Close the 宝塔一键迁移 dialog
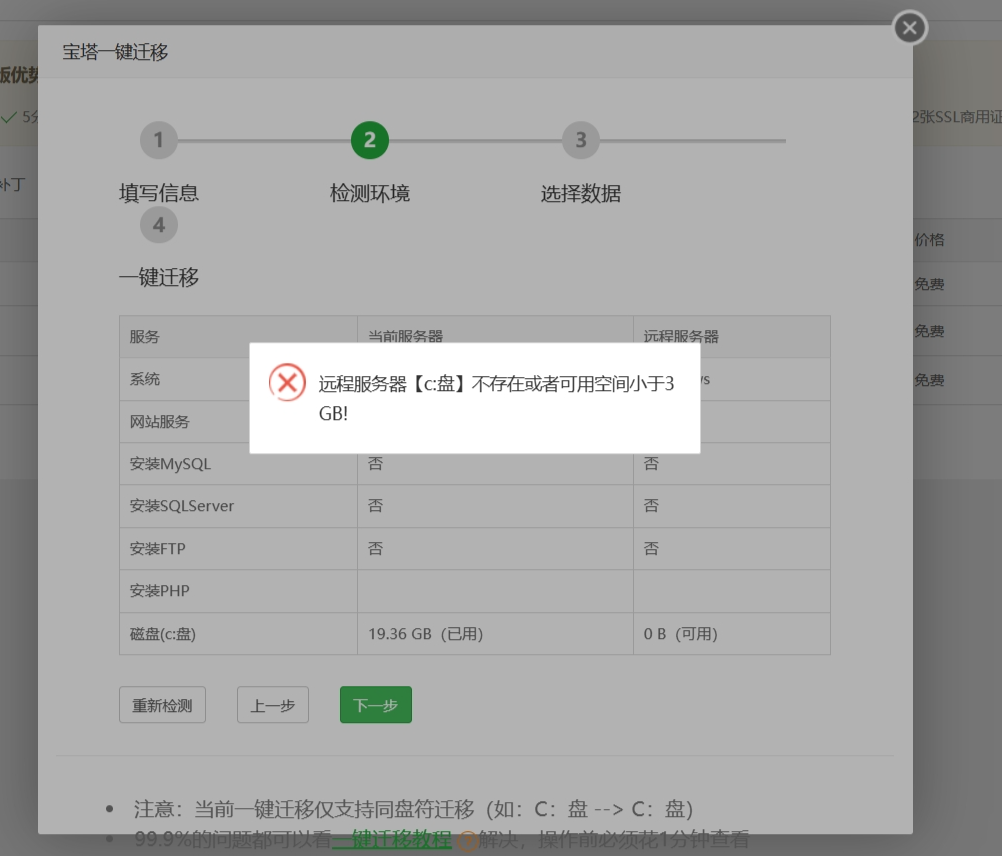The height and width of the screenshot is (856, 1002). 909,27
